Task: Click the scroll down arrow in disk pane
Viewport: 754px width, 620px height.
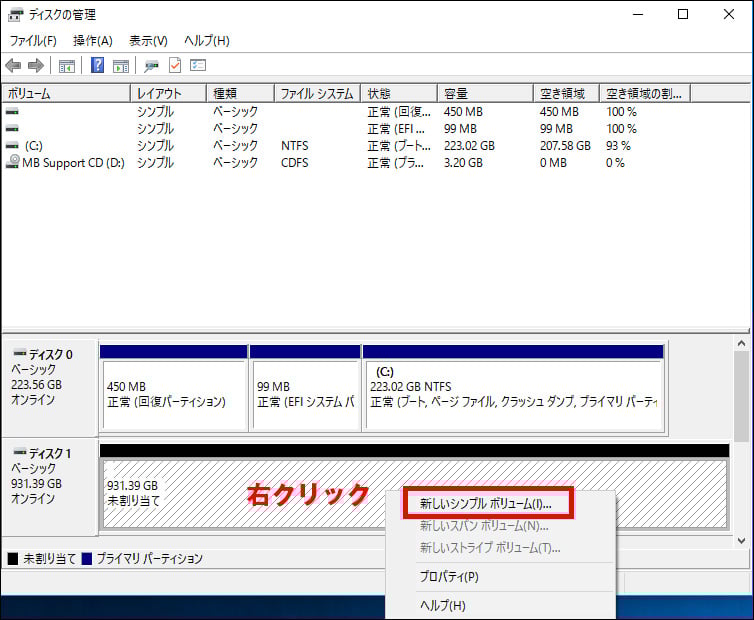Action: 741,541
